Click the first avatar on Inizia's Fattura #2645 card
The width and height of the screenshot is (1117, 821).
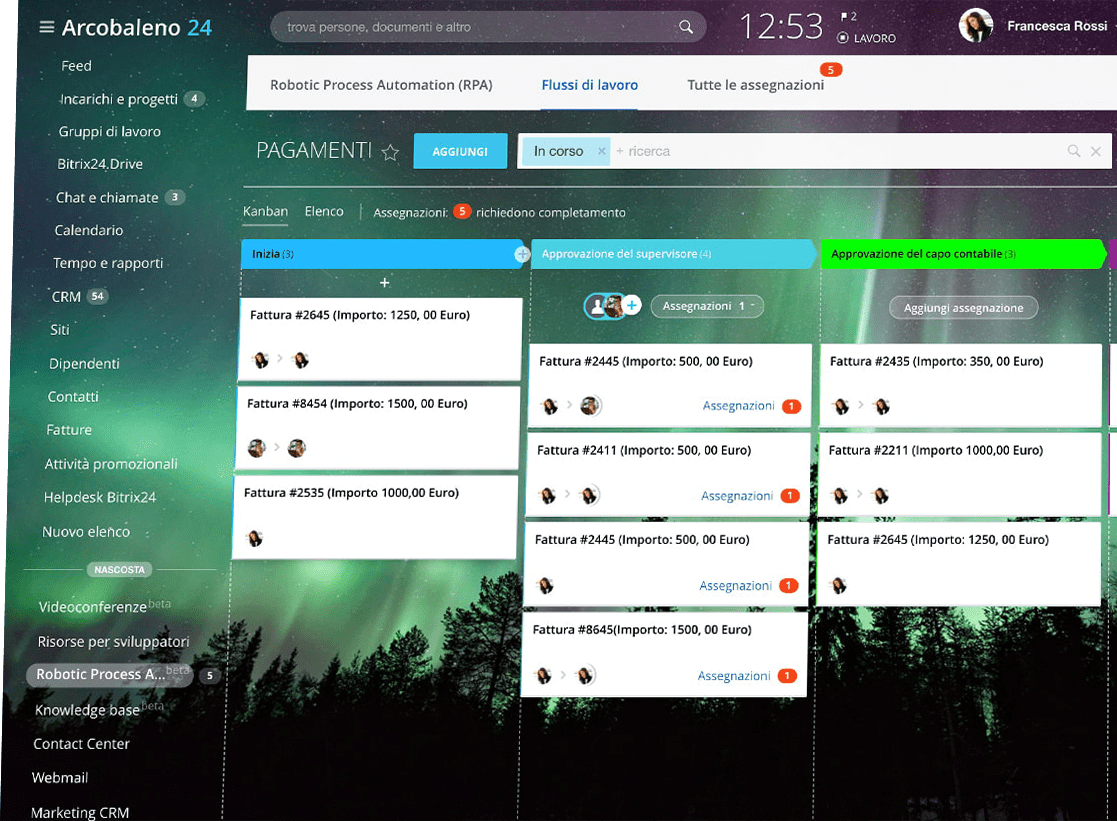[x=261, y=360]
